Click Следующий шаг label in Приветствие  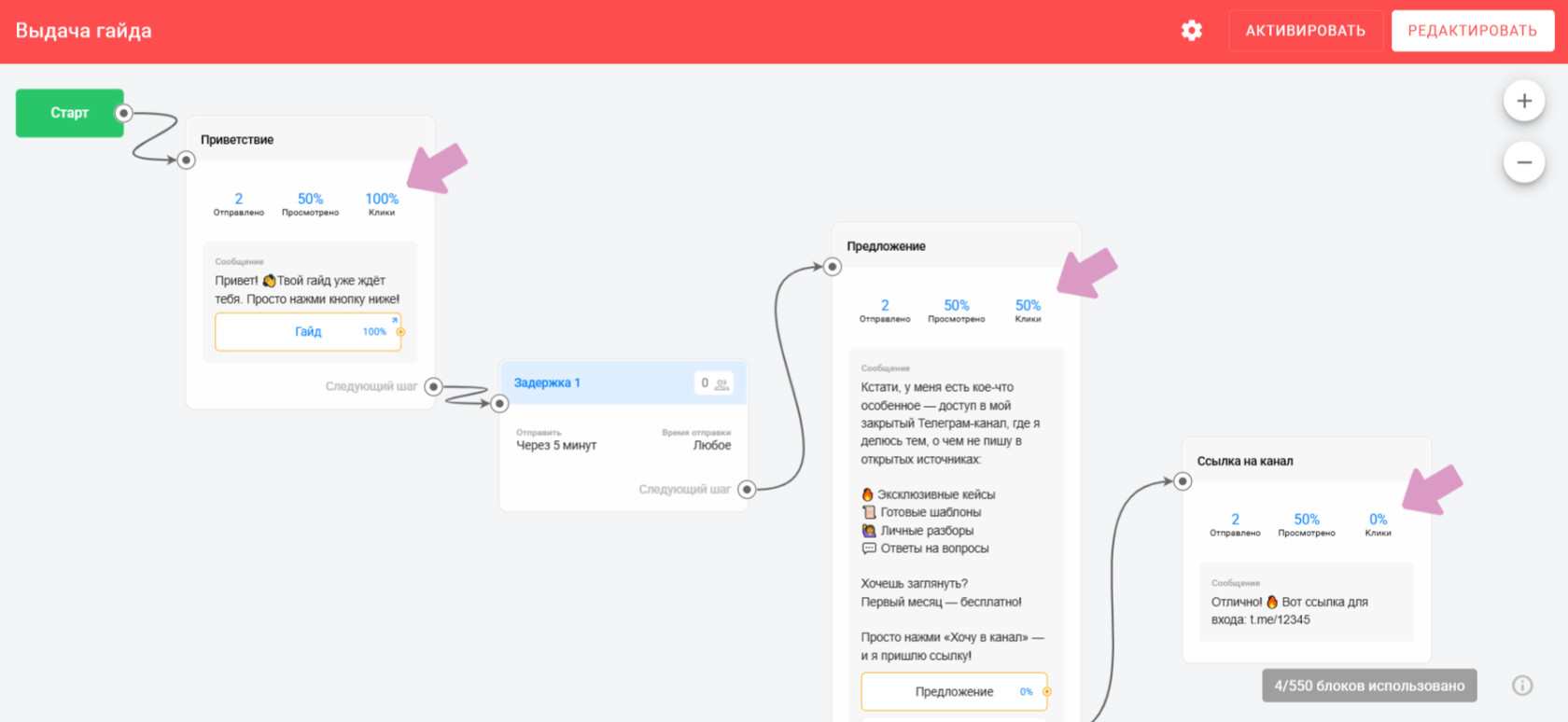371,386
